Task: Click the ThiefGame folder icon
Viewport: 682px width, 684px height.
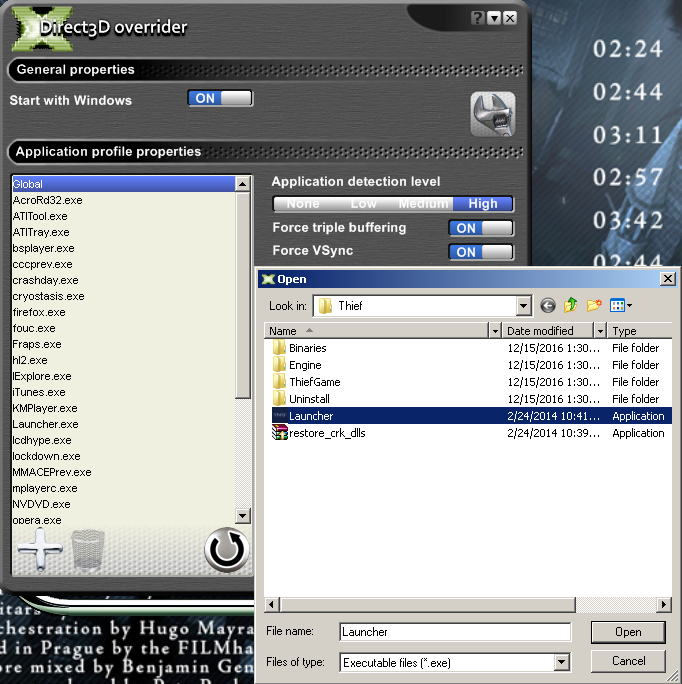Action: [279, 382]
